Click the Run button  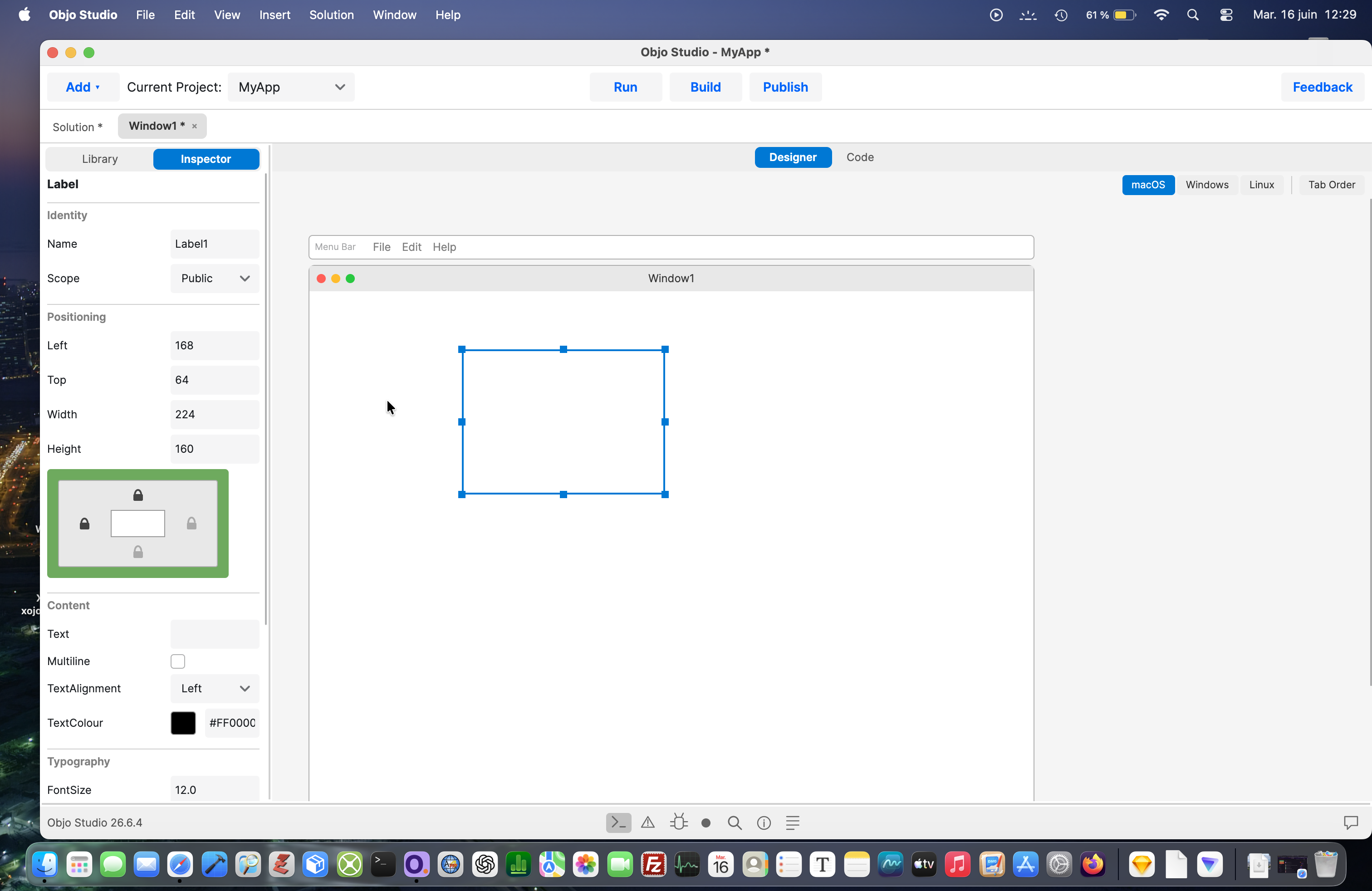(626, 87)
